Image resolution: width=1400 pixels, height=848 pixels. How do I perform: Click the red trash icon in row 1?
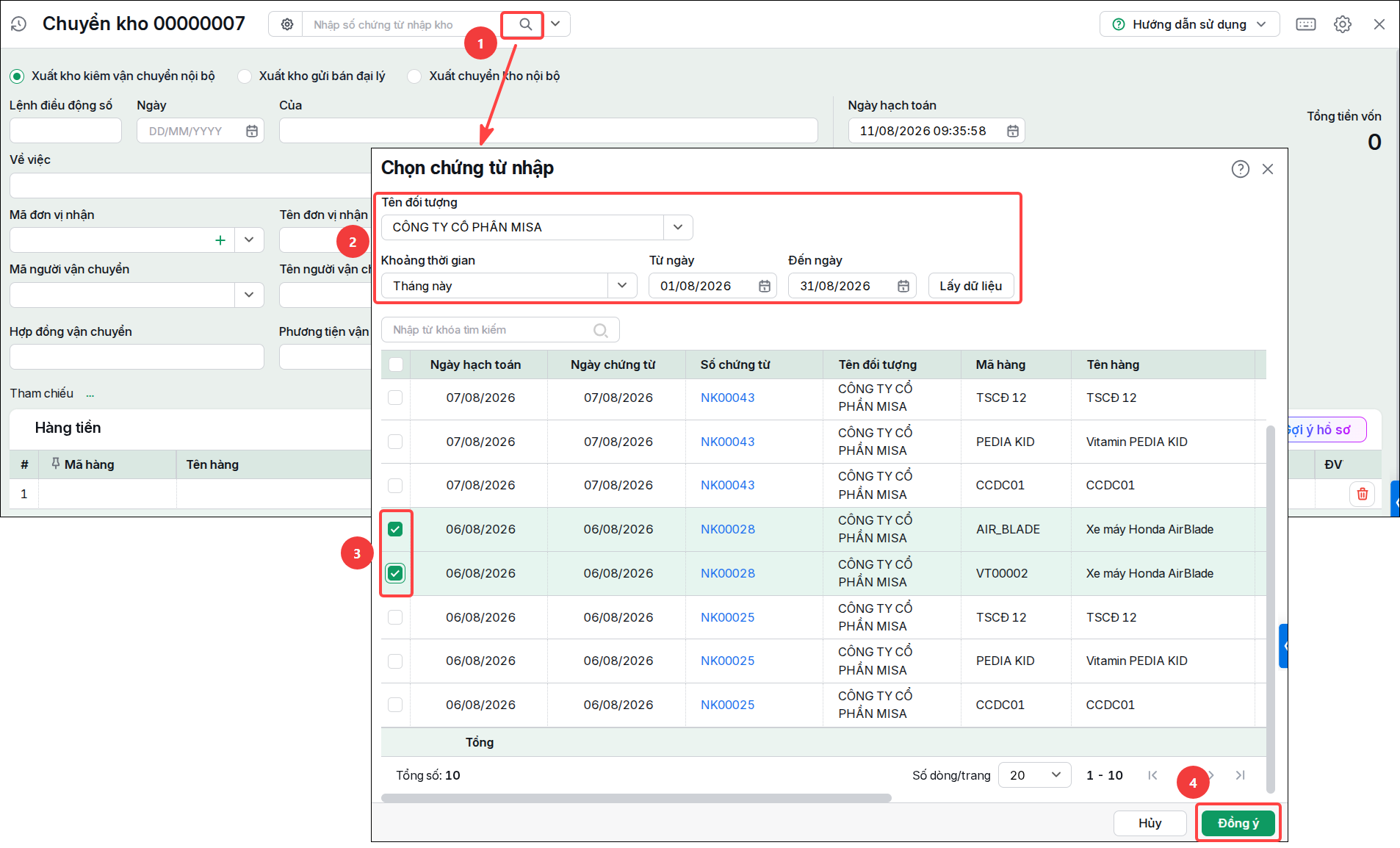[1362, 494]
